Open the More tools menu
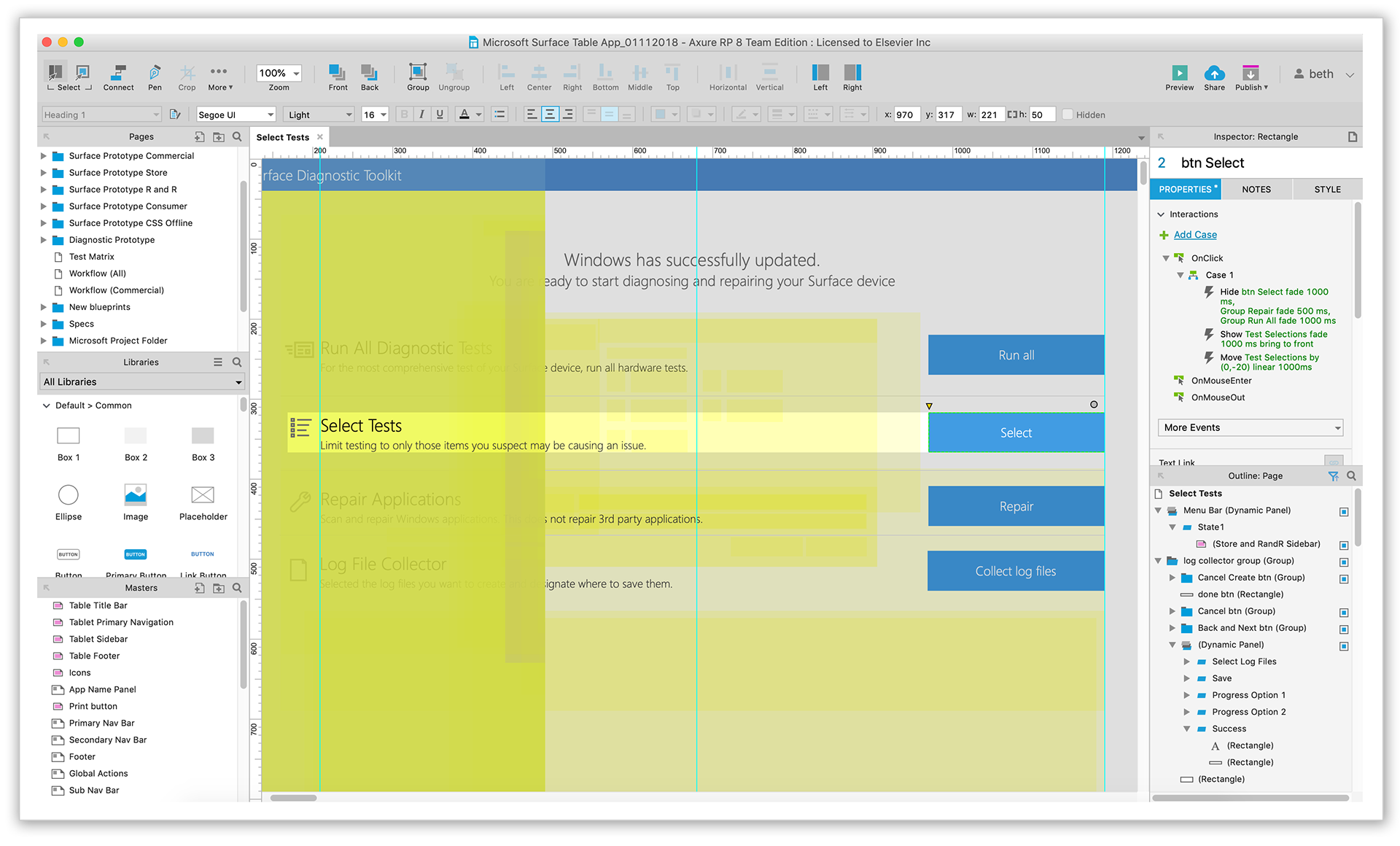This screenshot has width=1400, height=846. (219, 77)
